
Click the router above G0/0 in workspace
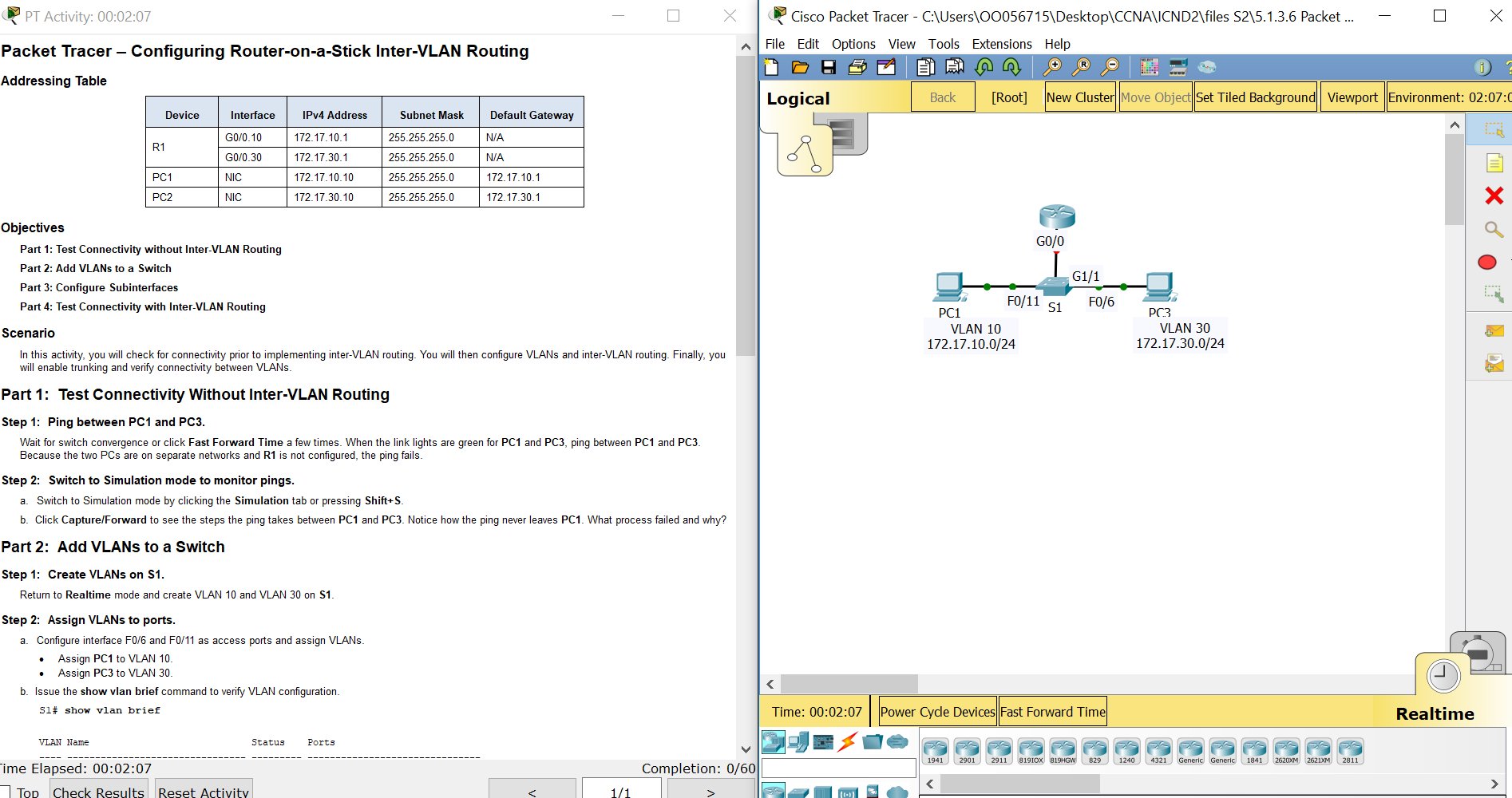(1057, 216)
